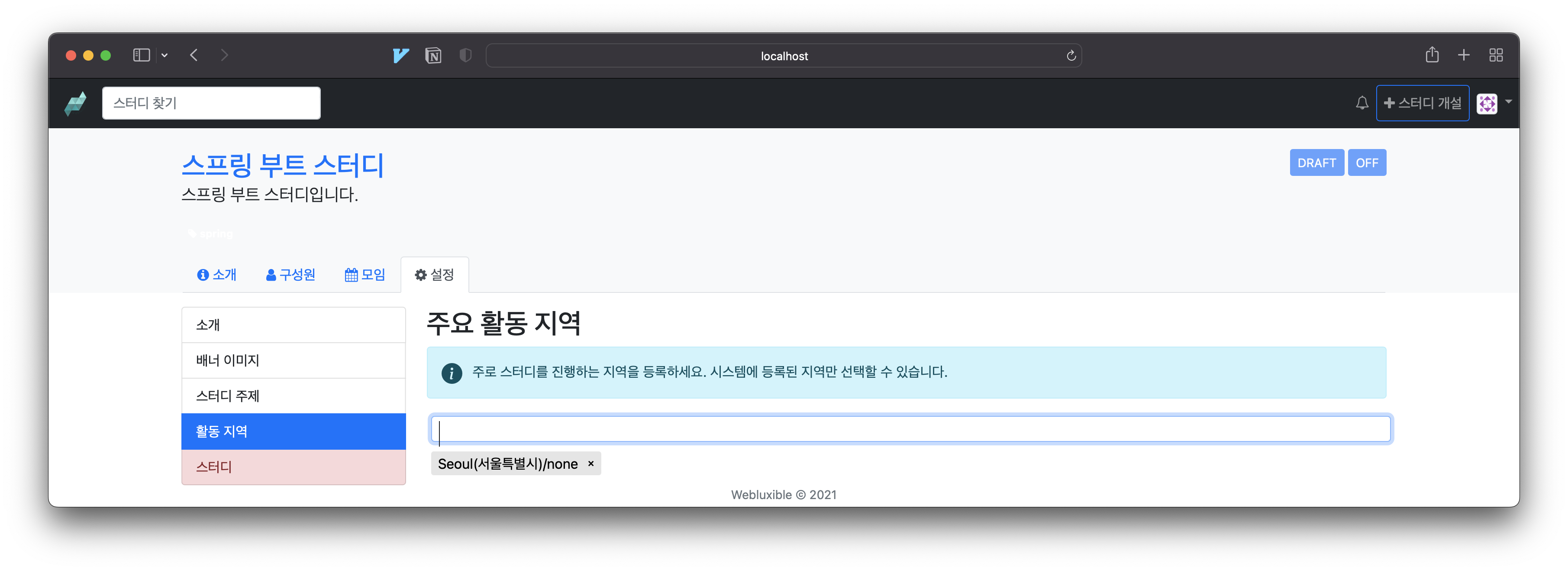Reload the localhost page

coord(1071,55)
